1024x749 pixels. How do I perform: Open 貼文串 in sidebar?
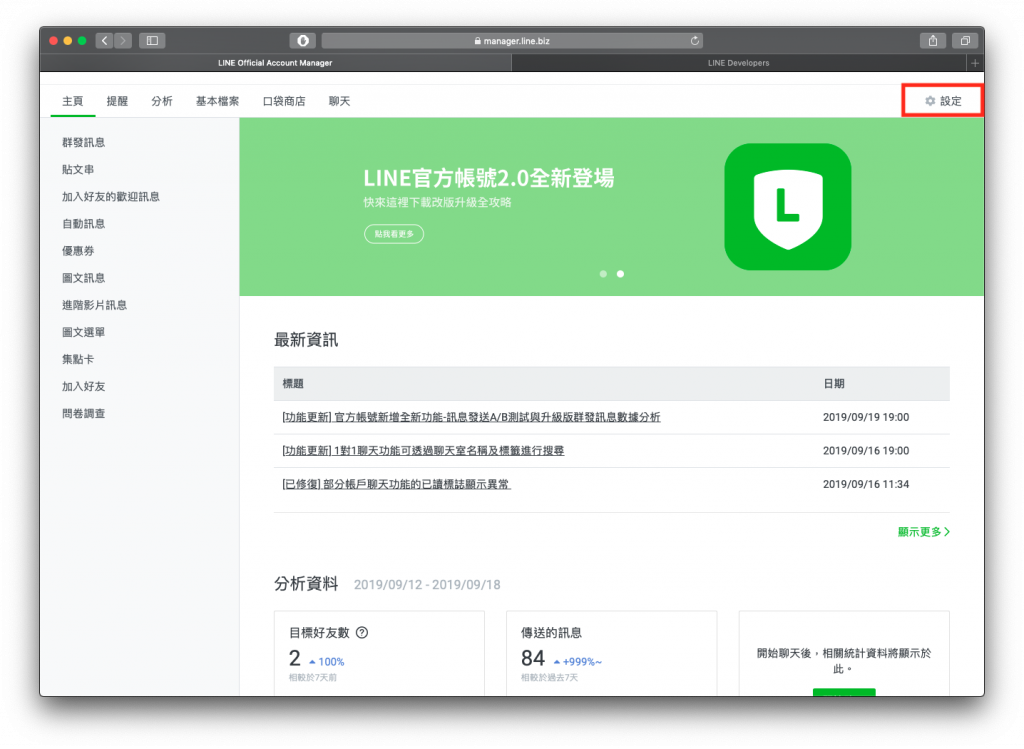(78, 170)
